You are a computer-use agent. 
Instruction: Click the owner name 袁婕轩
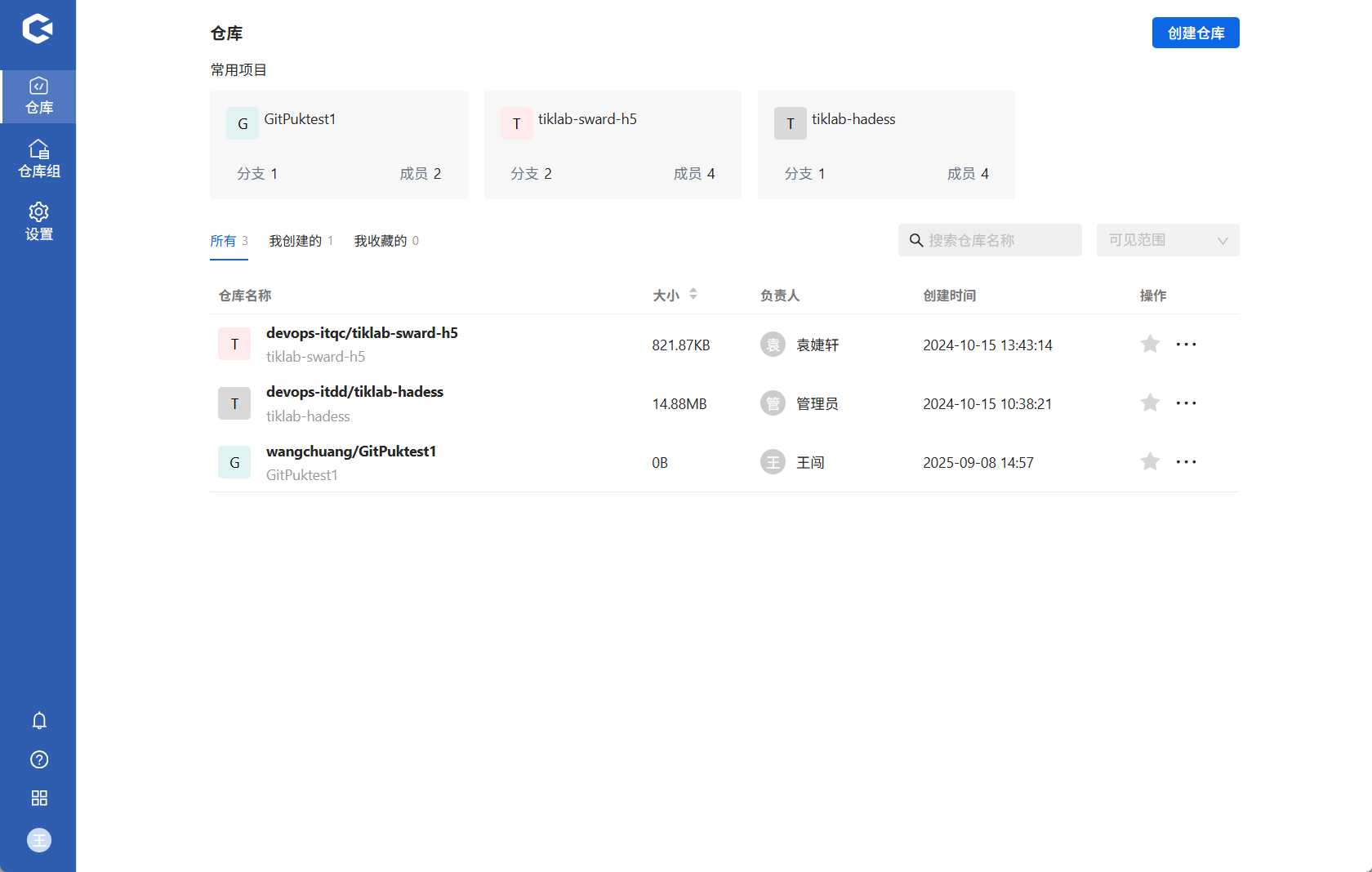(817, 345)
